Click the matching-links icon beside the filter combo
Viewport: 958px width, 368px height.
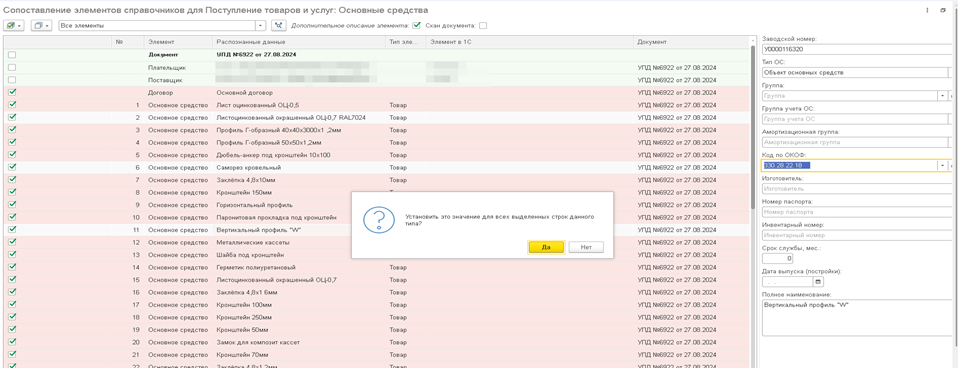click(x=279, y=26)
